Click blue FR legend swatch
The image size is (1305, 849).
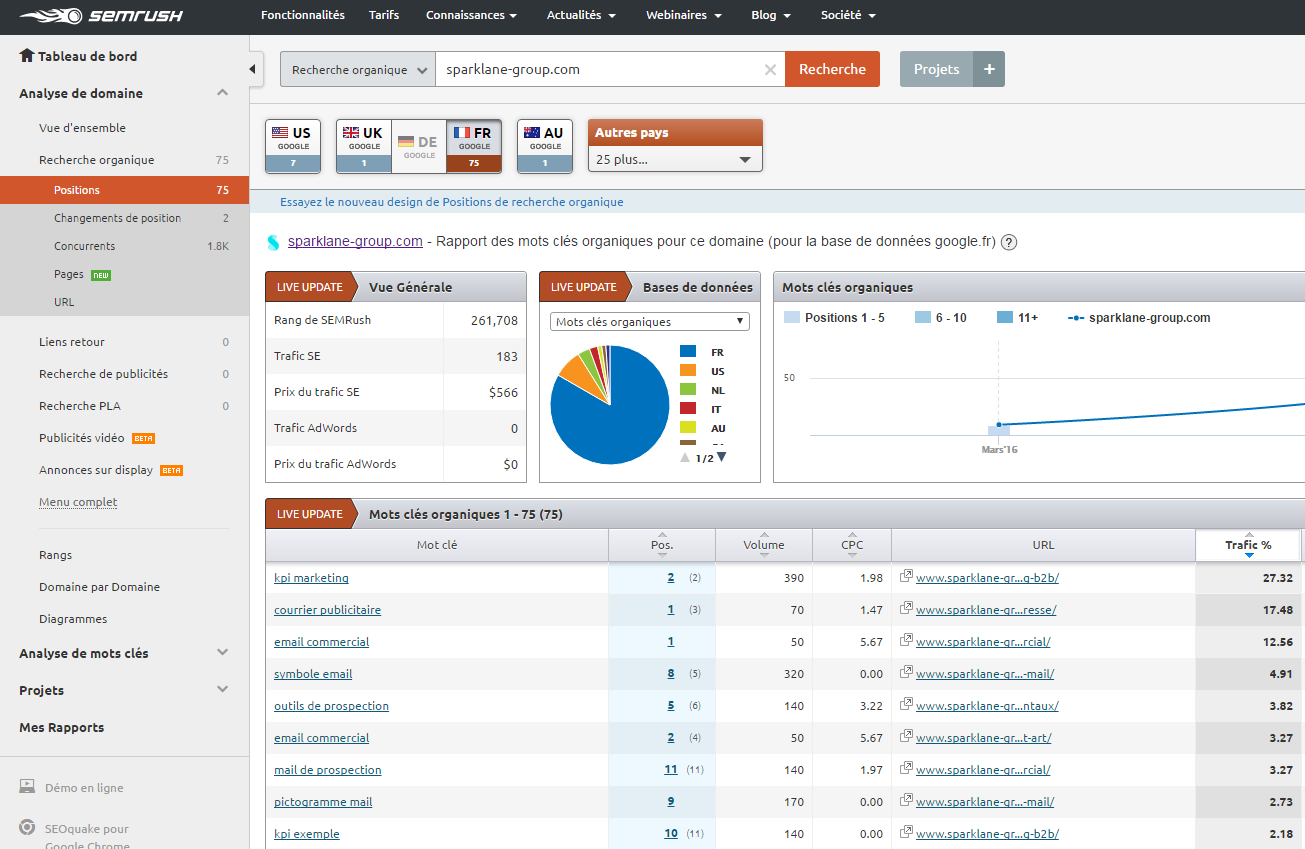pos(687,352)
